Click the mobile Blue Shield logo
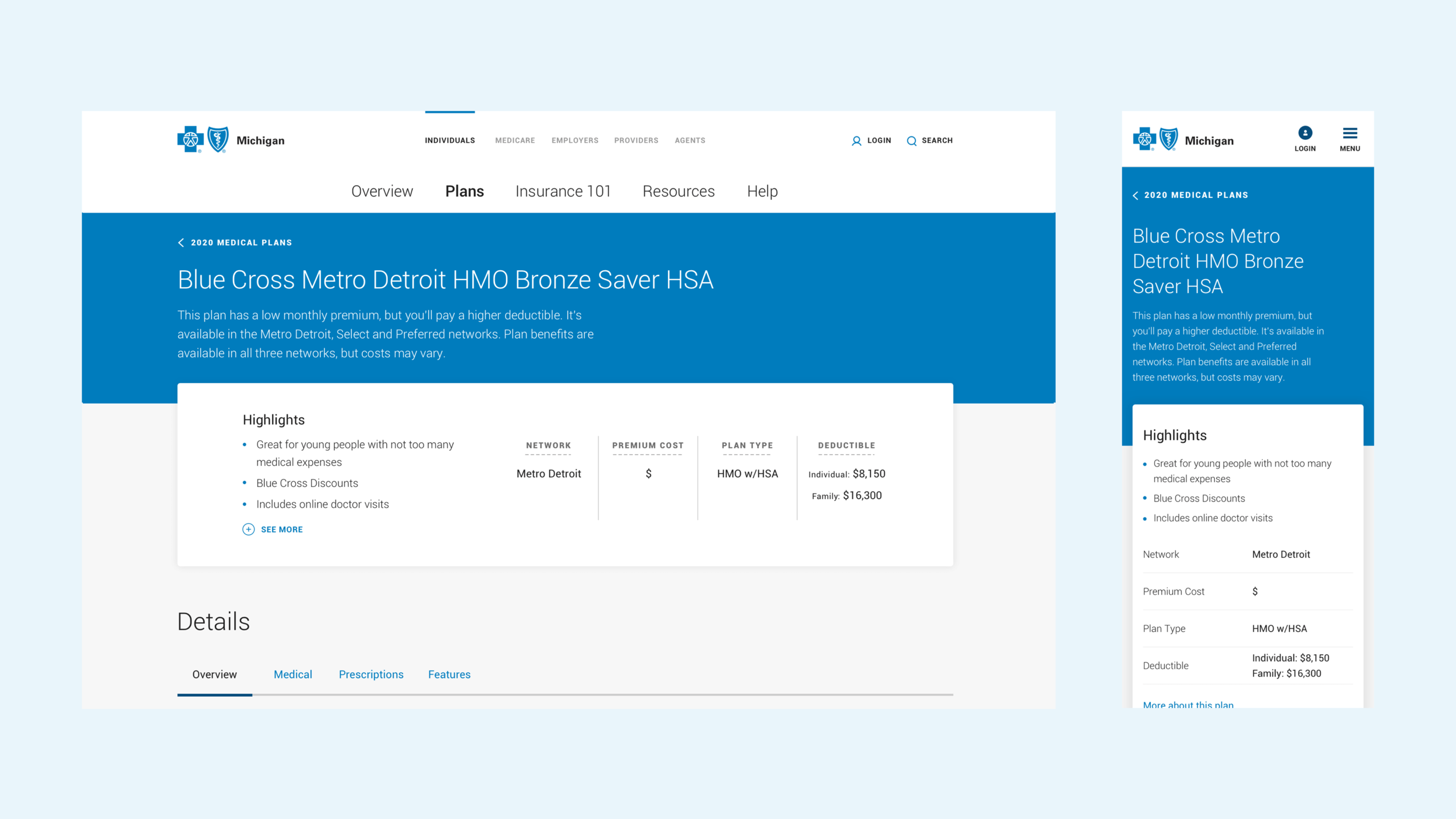This screenshot has height=819, width=1456. pyautogui.click(x=1168, y=140)
